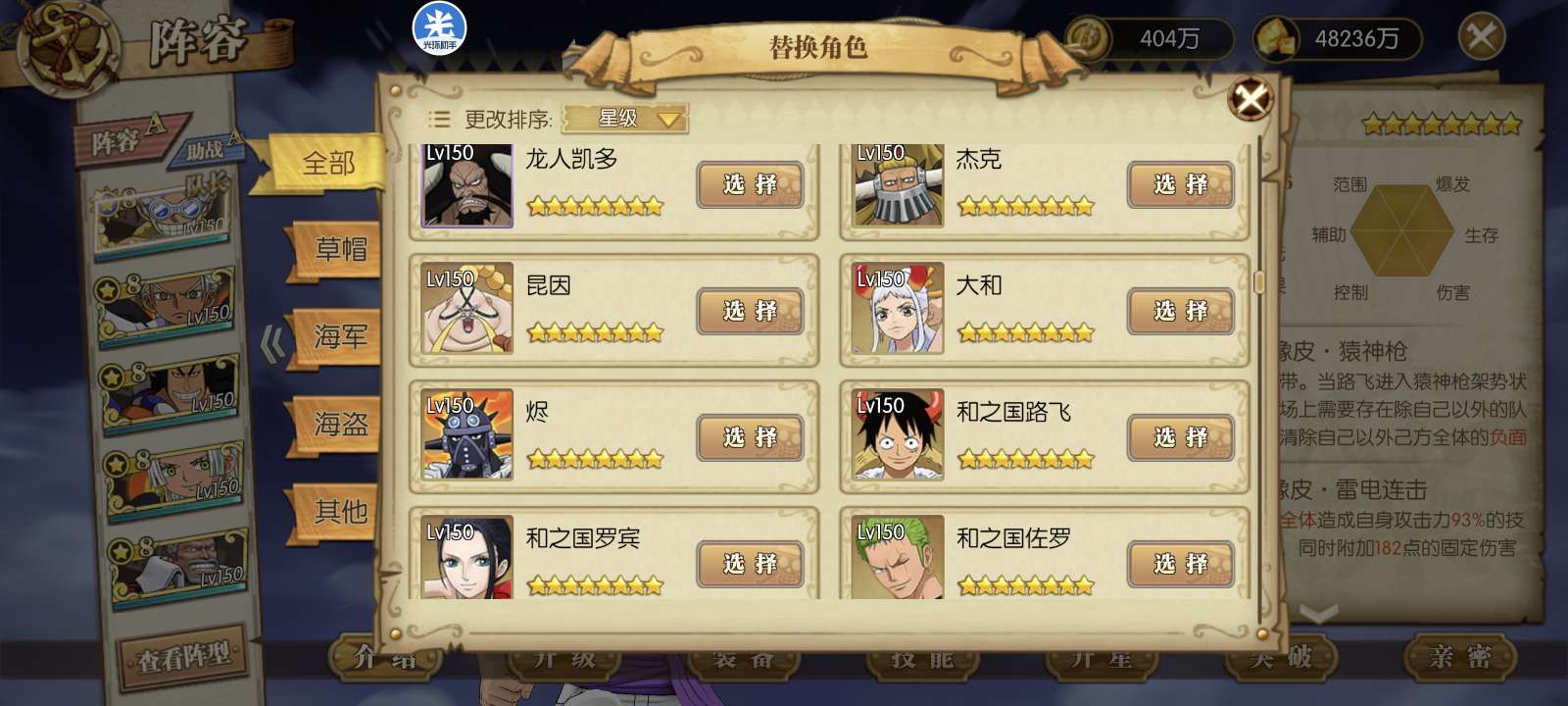
Task: Click the character list scrollbar handle
Action: (1259, 282)
